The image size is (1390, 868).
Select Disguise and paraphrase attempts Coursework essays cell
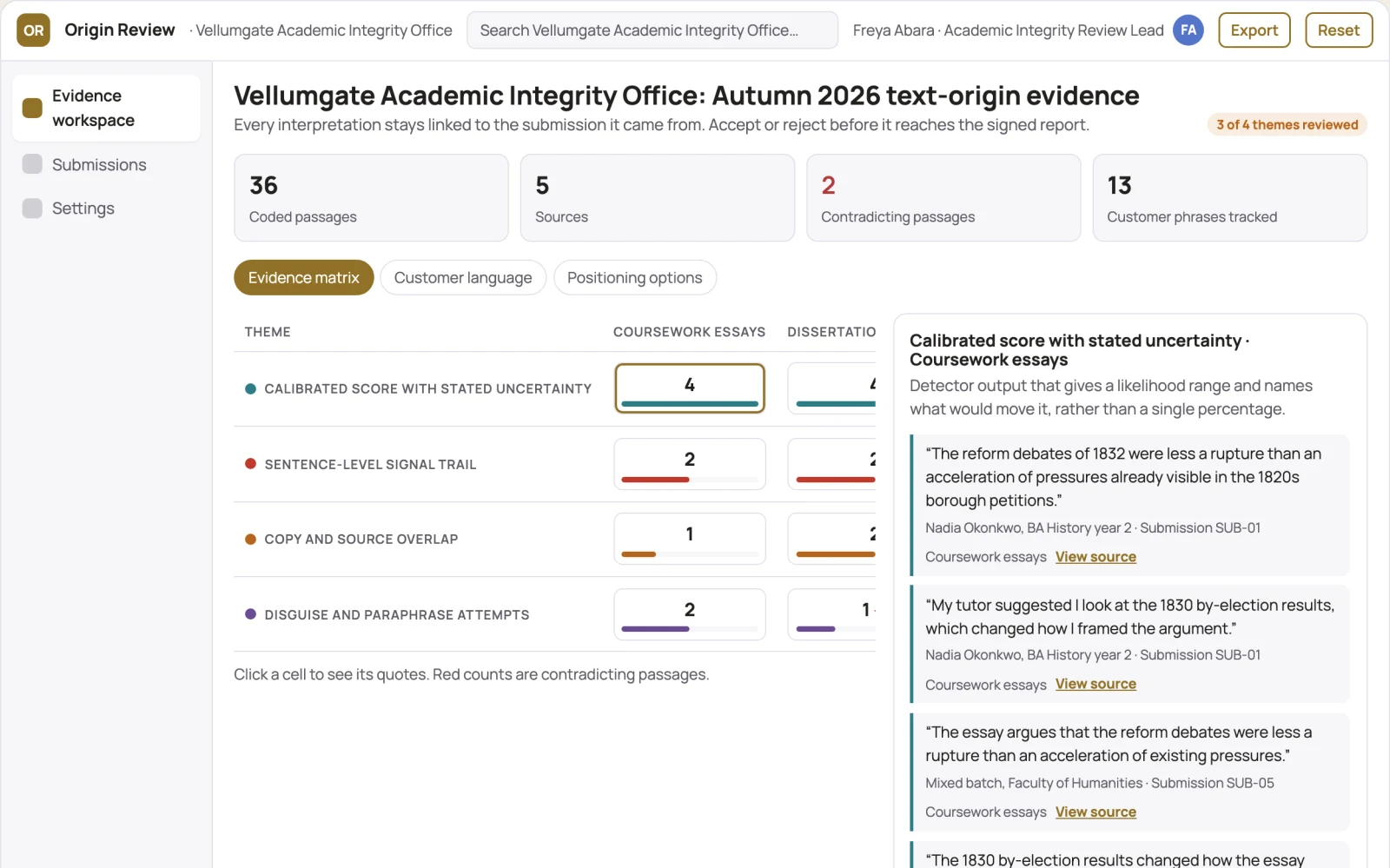[690, 614]
